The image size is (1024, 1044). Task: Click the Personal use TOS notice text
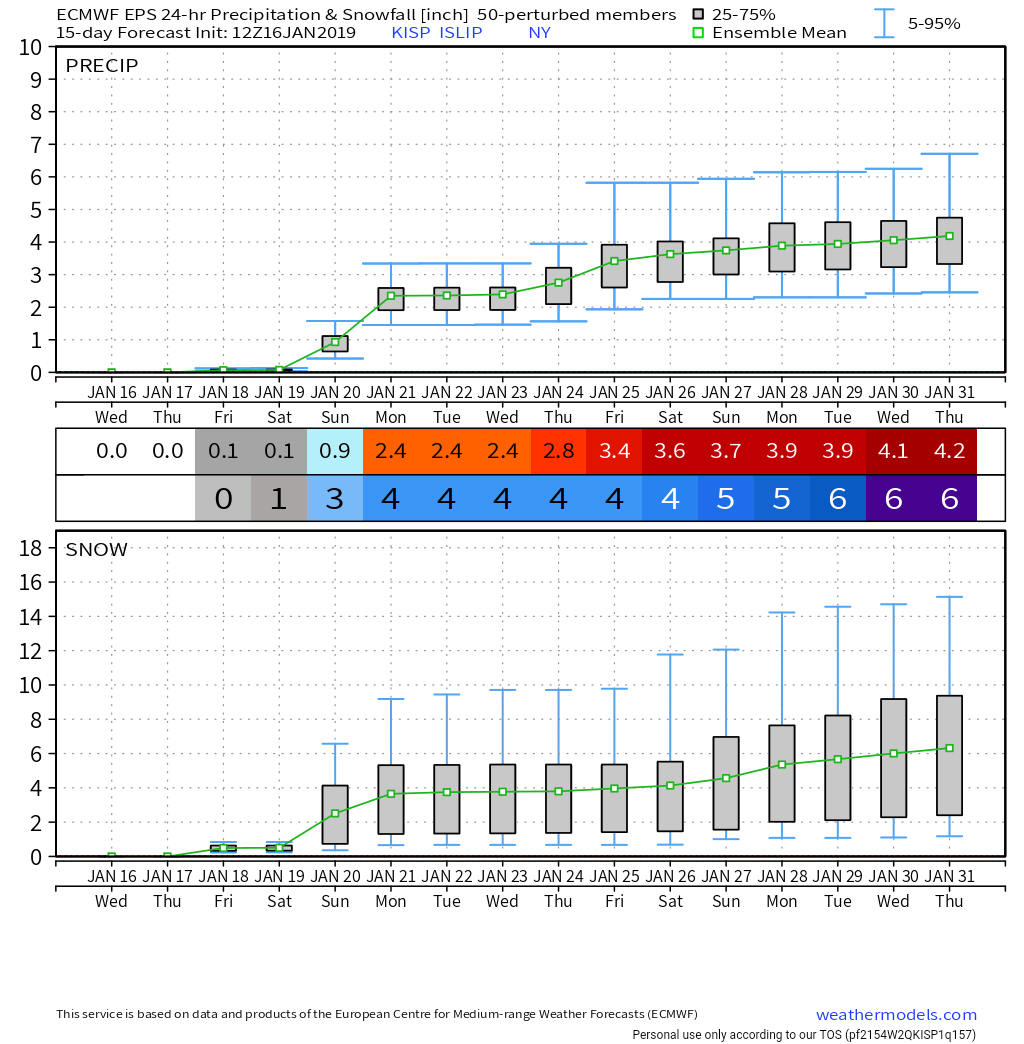(804, 1035)
